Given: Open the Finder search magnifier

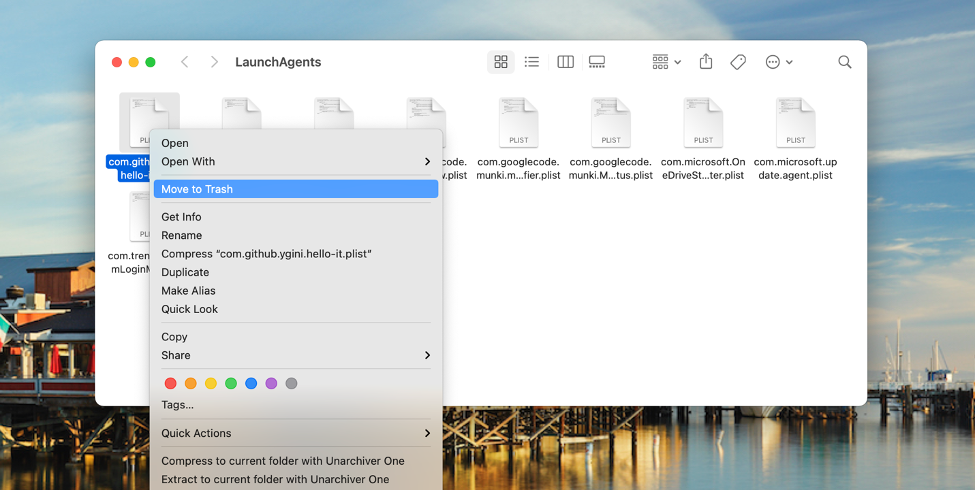Looking at the screenshot, I should click(x=845, y=62).
